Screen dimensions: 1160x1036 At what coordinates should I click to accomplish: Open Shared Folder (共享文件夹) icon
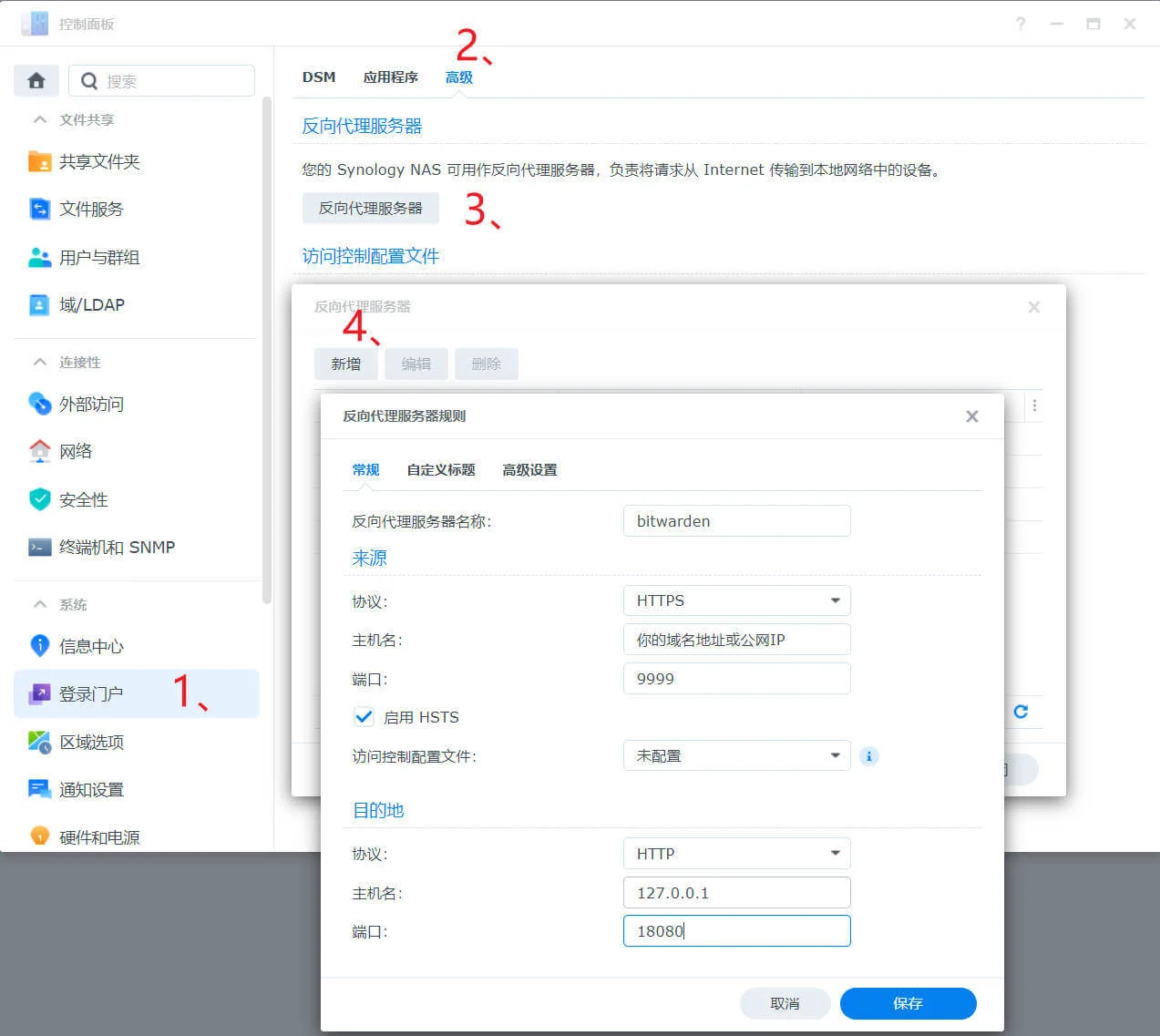tap(39, 161)
